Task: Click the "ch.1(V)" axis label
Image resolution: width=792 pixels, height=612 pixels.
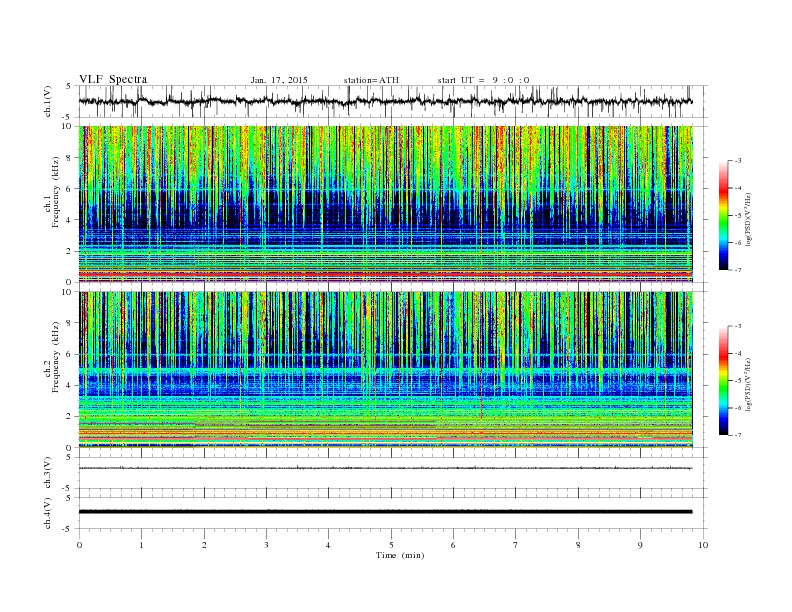Action: [48, 103]
